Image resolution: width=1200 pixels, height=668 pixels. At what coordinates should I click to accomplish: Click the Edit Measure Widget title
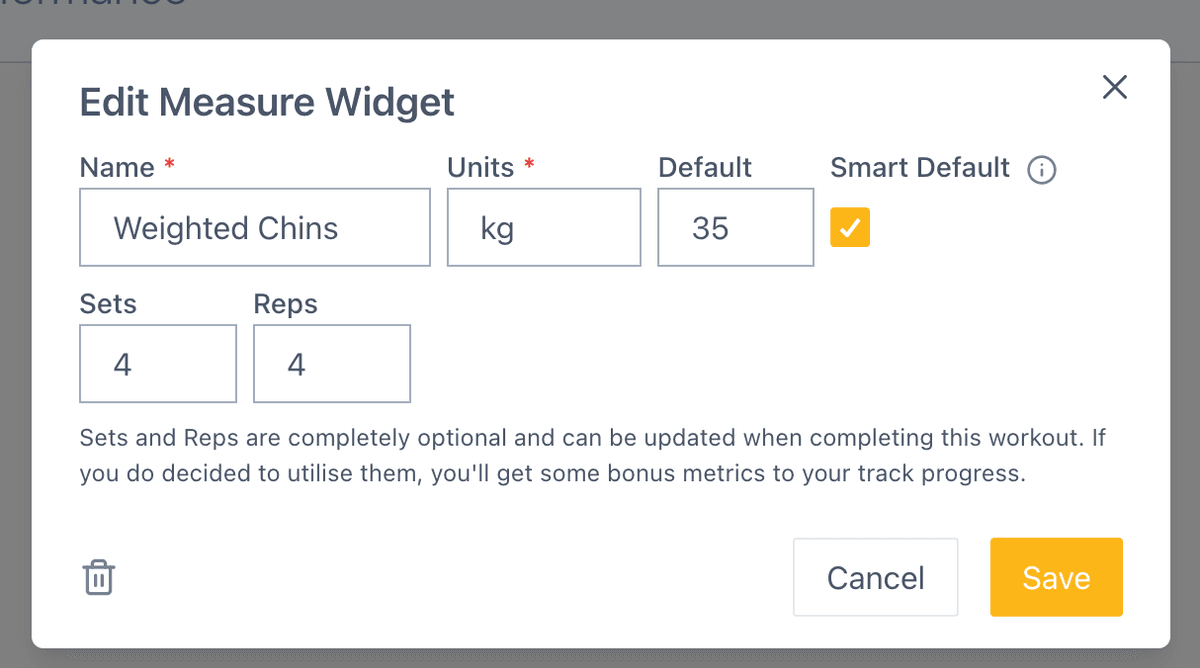click(x=266, y=102)
